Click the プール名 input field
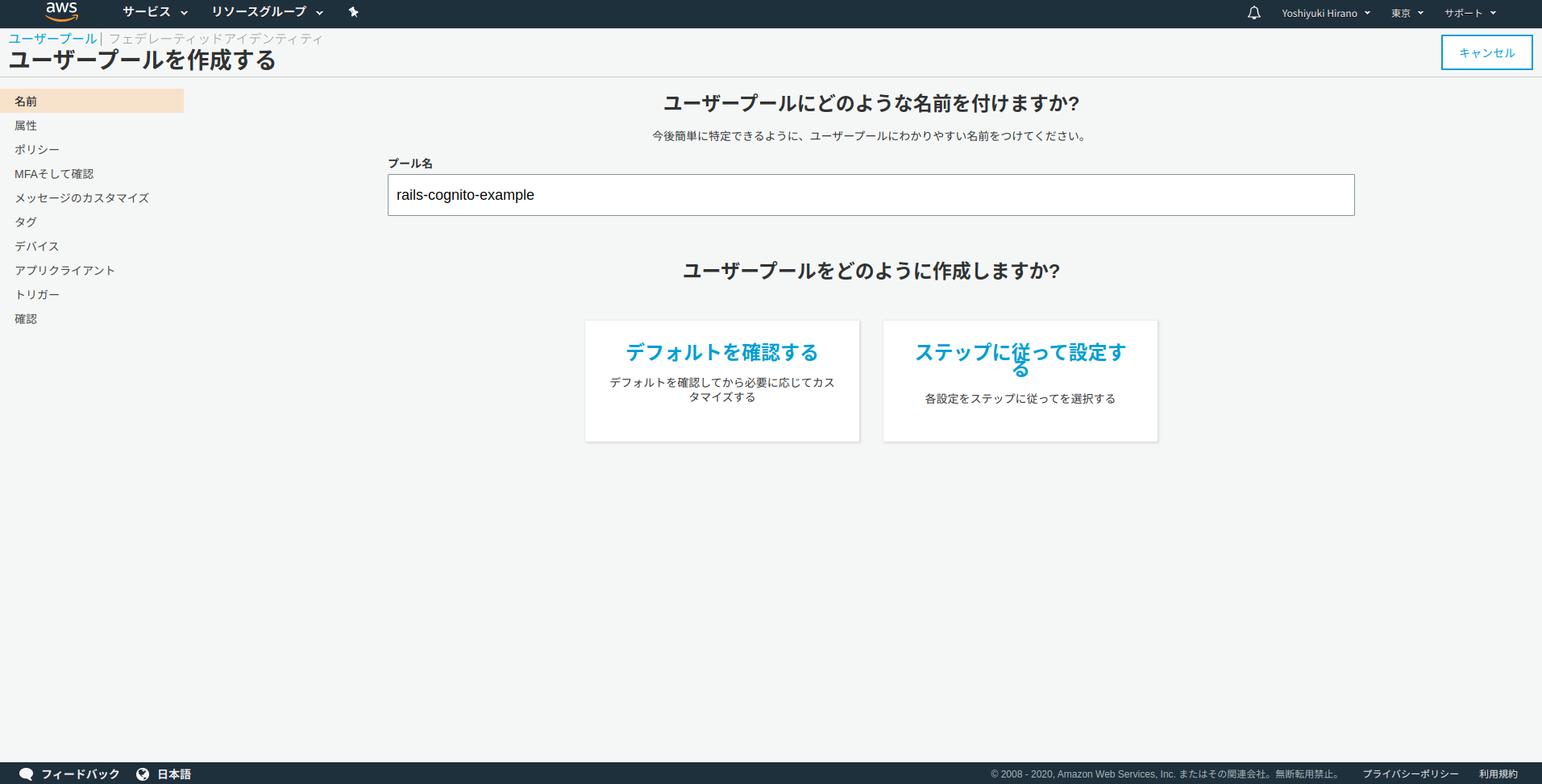This screenshot has height=784, width=1542. (870, 194)
